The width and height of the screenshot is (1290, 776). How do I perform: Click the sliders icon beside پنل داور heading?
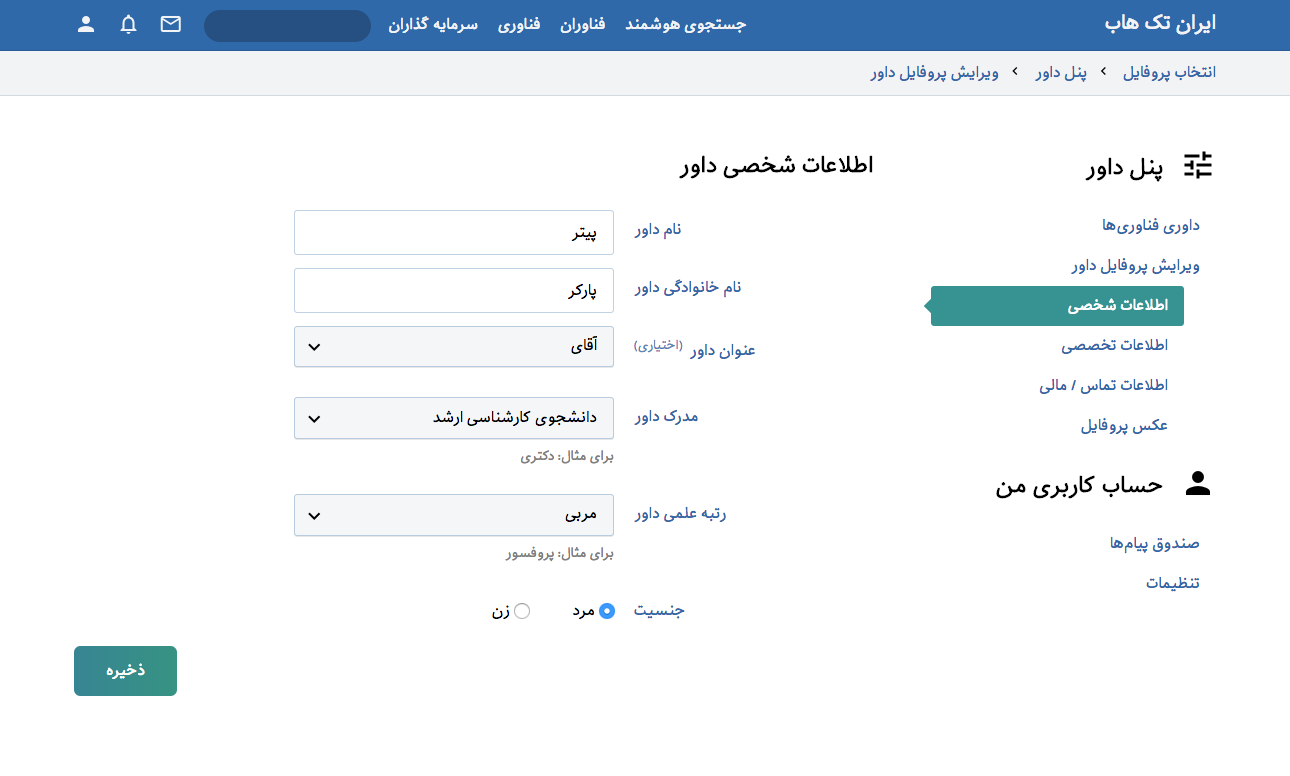pyautogui.click(x=1199, y=164)
